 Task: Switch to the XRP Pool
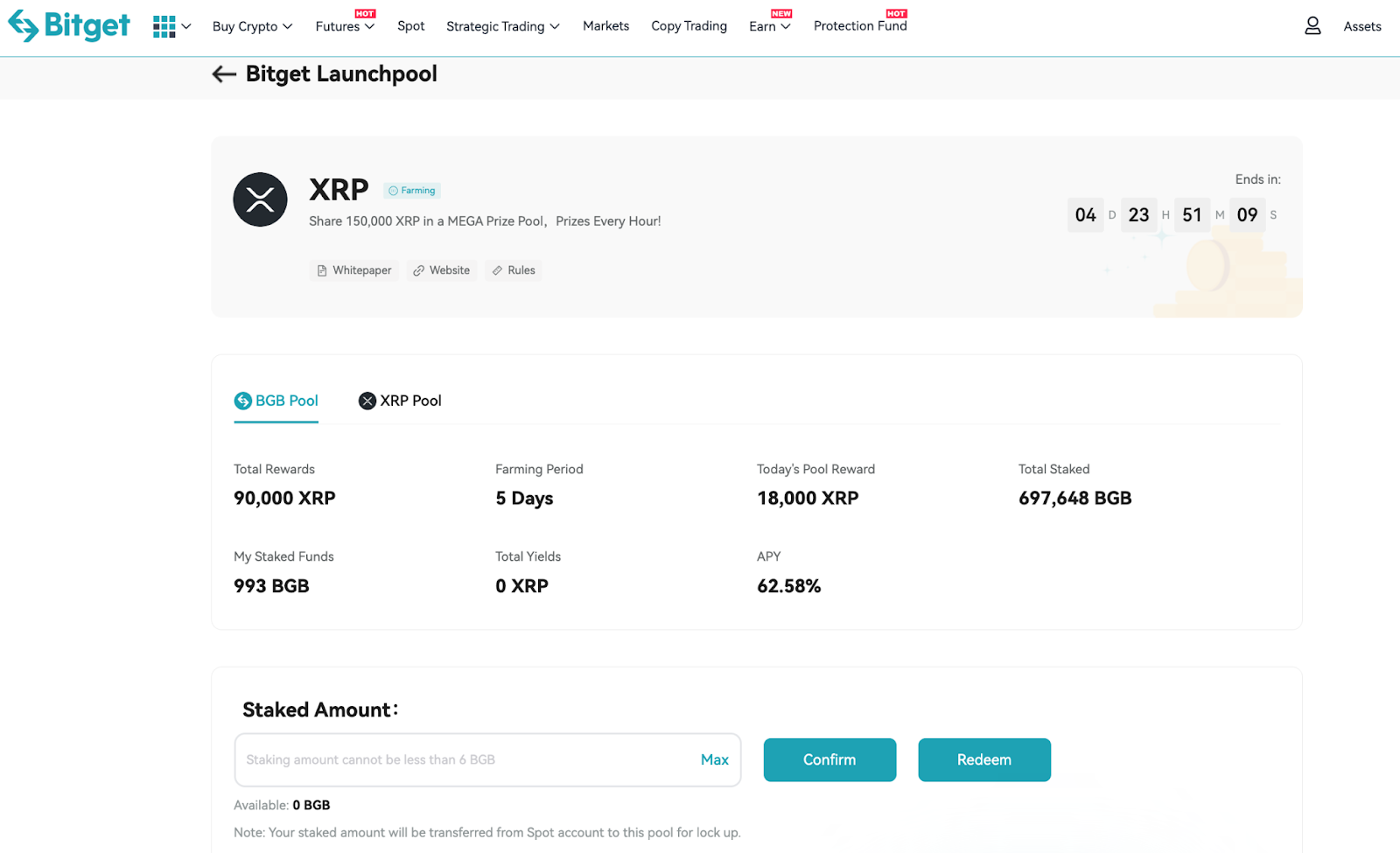tap(399, 401)
